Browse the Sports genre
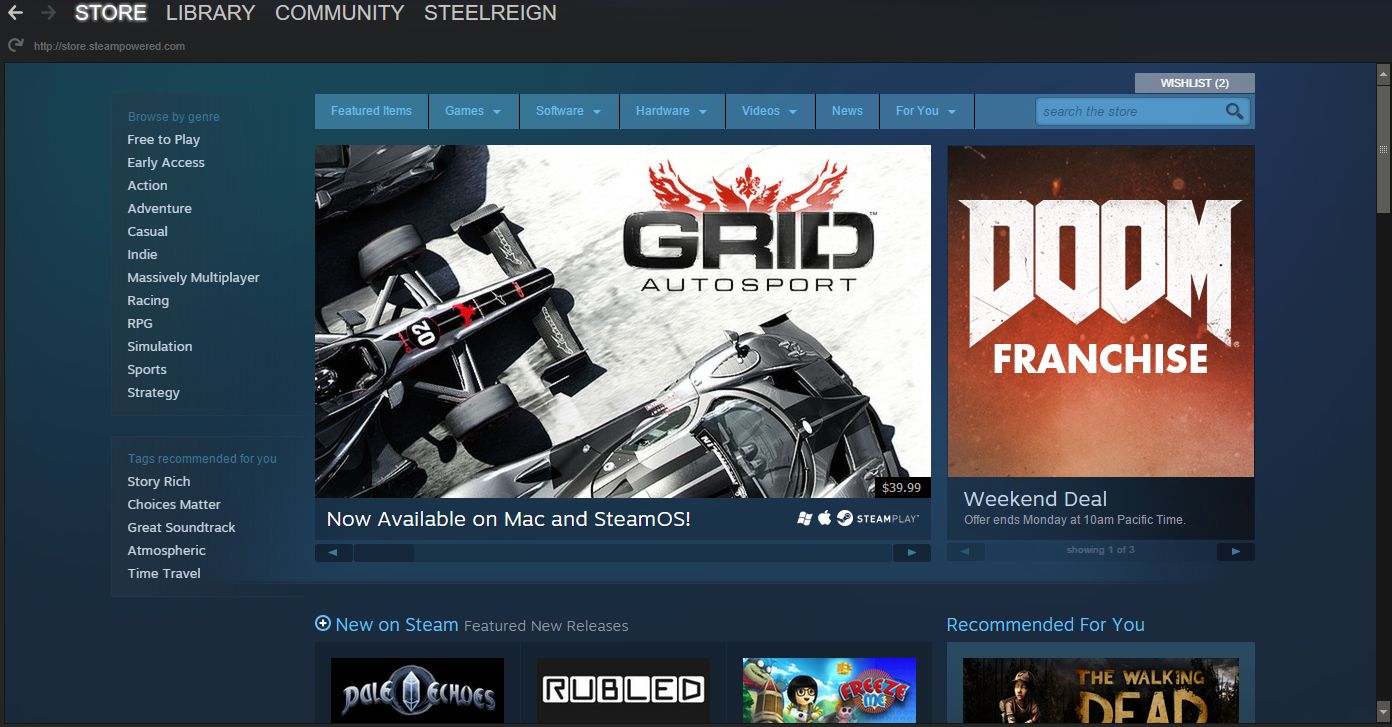The width and height of the screenshot is (1392, 727). [147, 369]
